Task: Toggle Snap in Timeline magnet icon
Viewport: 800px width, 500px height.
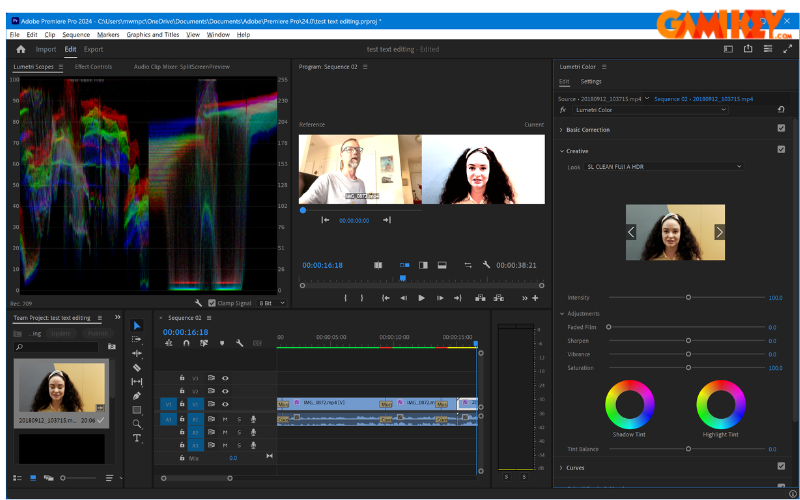Action: (186, 343)
